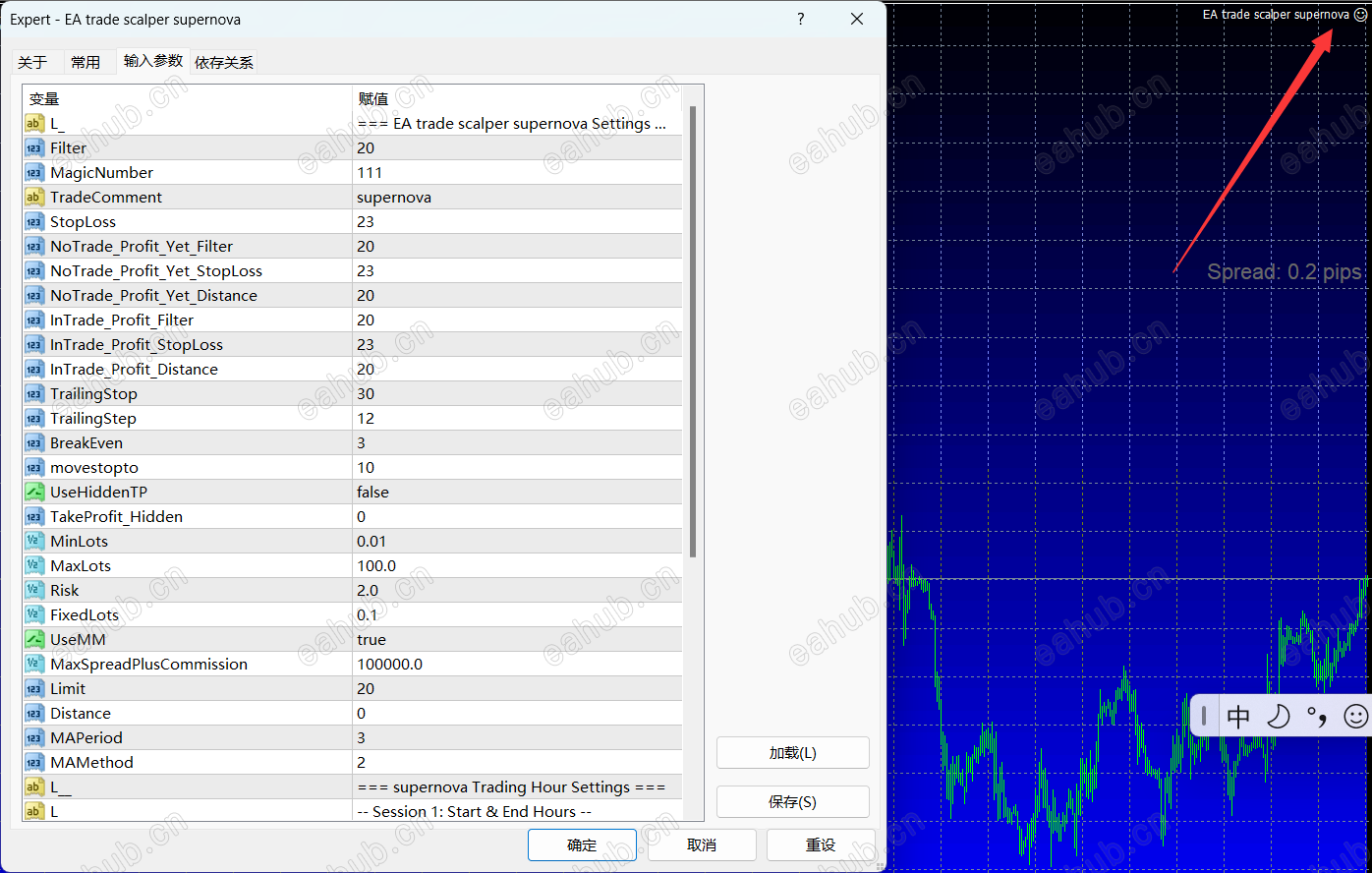Screen dimensions: 1372x873
Task: Click the green boolean icon beside UseHiddenTP
Action: 34,492
